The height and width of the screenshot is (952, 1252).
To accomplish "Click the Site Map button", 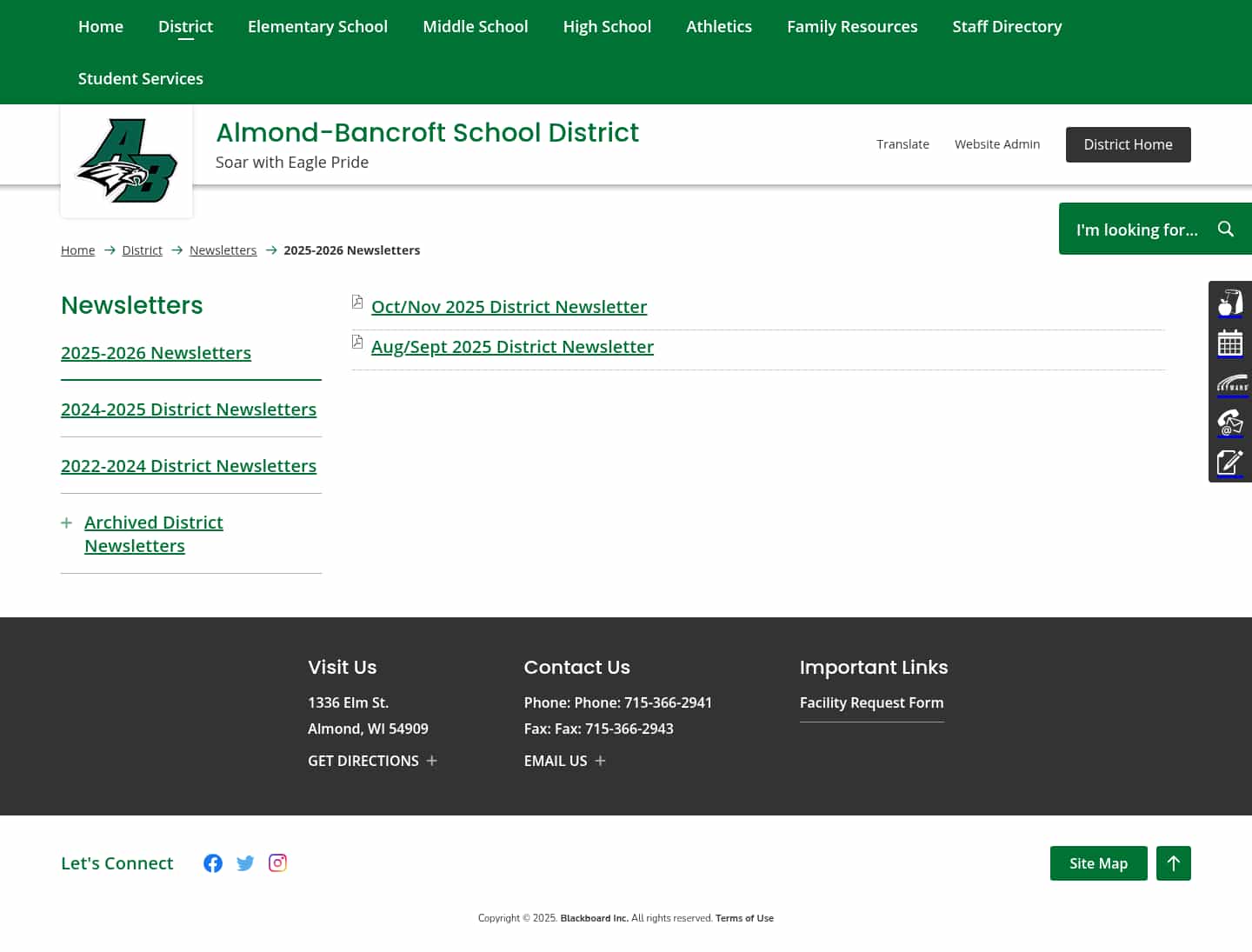I will [x=1098, y=863].
